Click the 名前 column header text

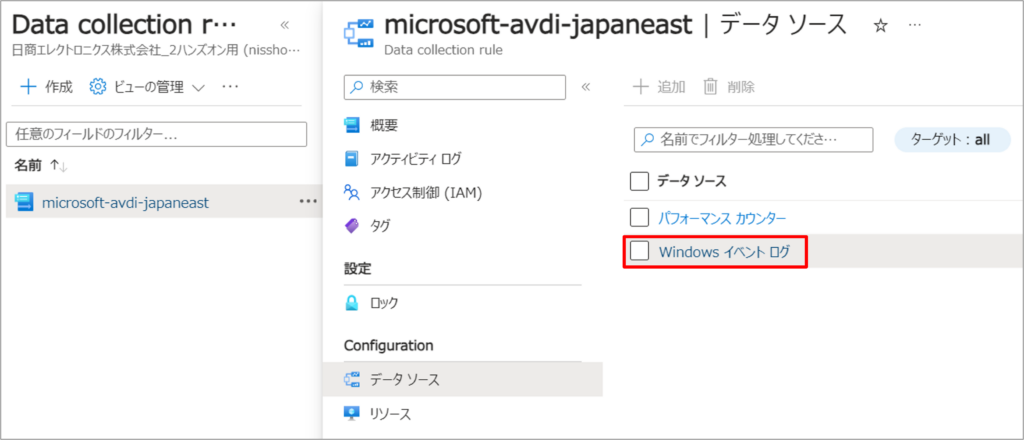point(28,166)
